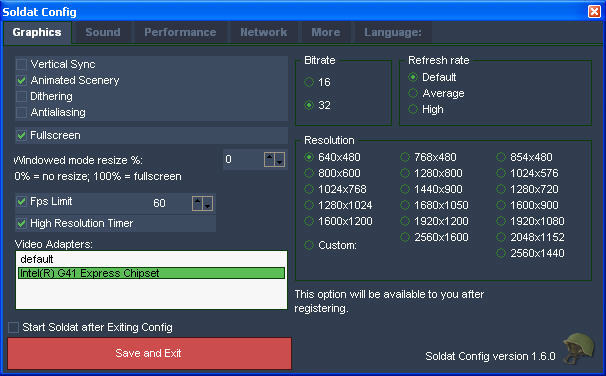Select 854x480 resolution

501,157
